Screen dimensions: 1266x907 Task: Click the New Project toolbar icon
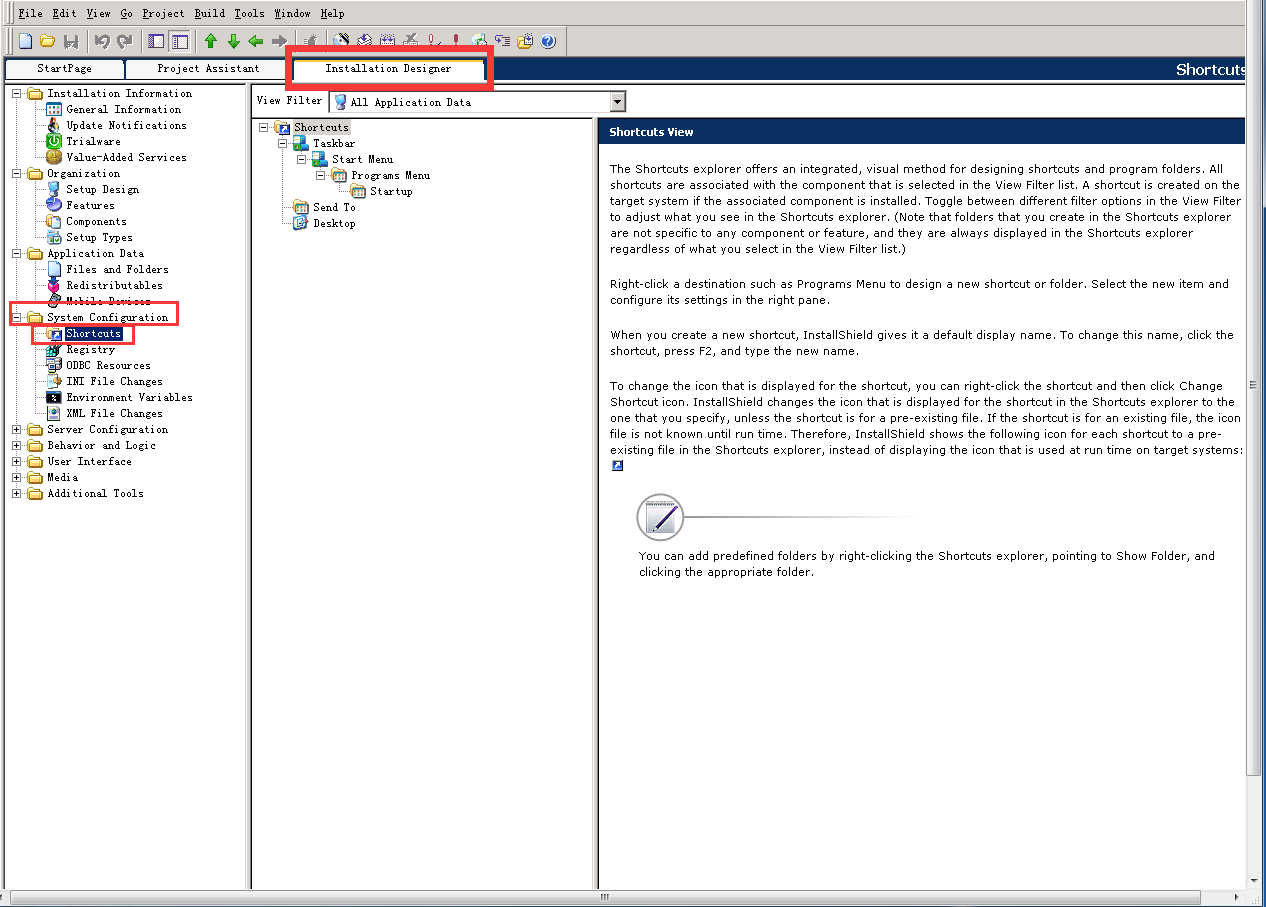(x=26, y=41)
